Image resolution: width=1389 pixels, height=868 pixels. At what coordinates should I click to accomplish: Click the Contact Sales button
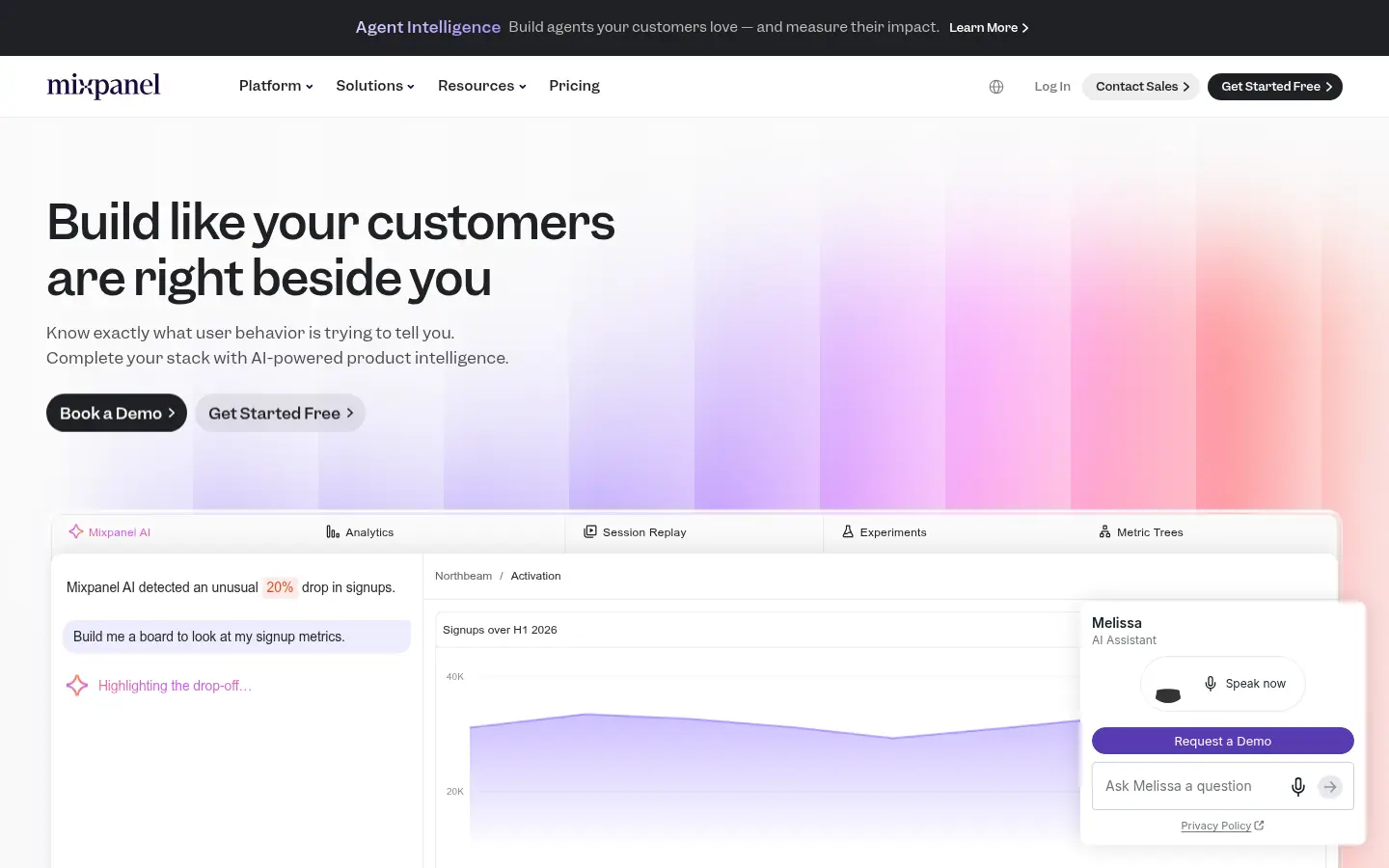coord(1141,87)
